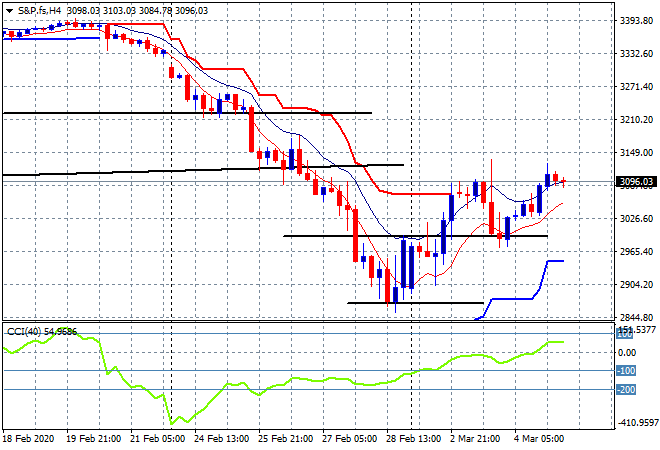Click the 3332.60 price scale label
The image size is (660, 450).
click(636, 53)
